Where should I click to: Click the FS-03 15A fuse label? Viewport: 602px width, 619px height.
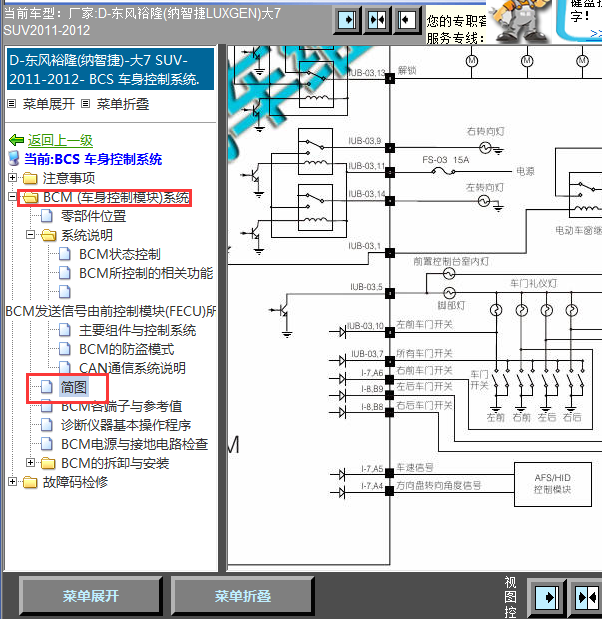pos(445,160)
